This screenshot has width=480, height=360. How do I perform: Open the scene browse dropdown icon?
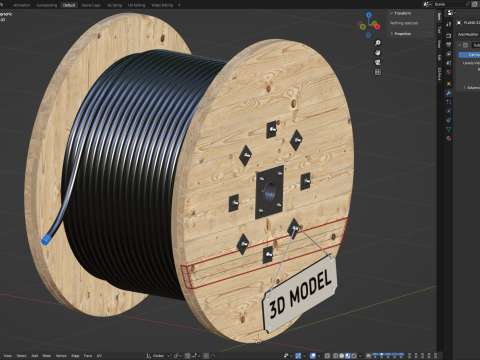tap(427, 4)
